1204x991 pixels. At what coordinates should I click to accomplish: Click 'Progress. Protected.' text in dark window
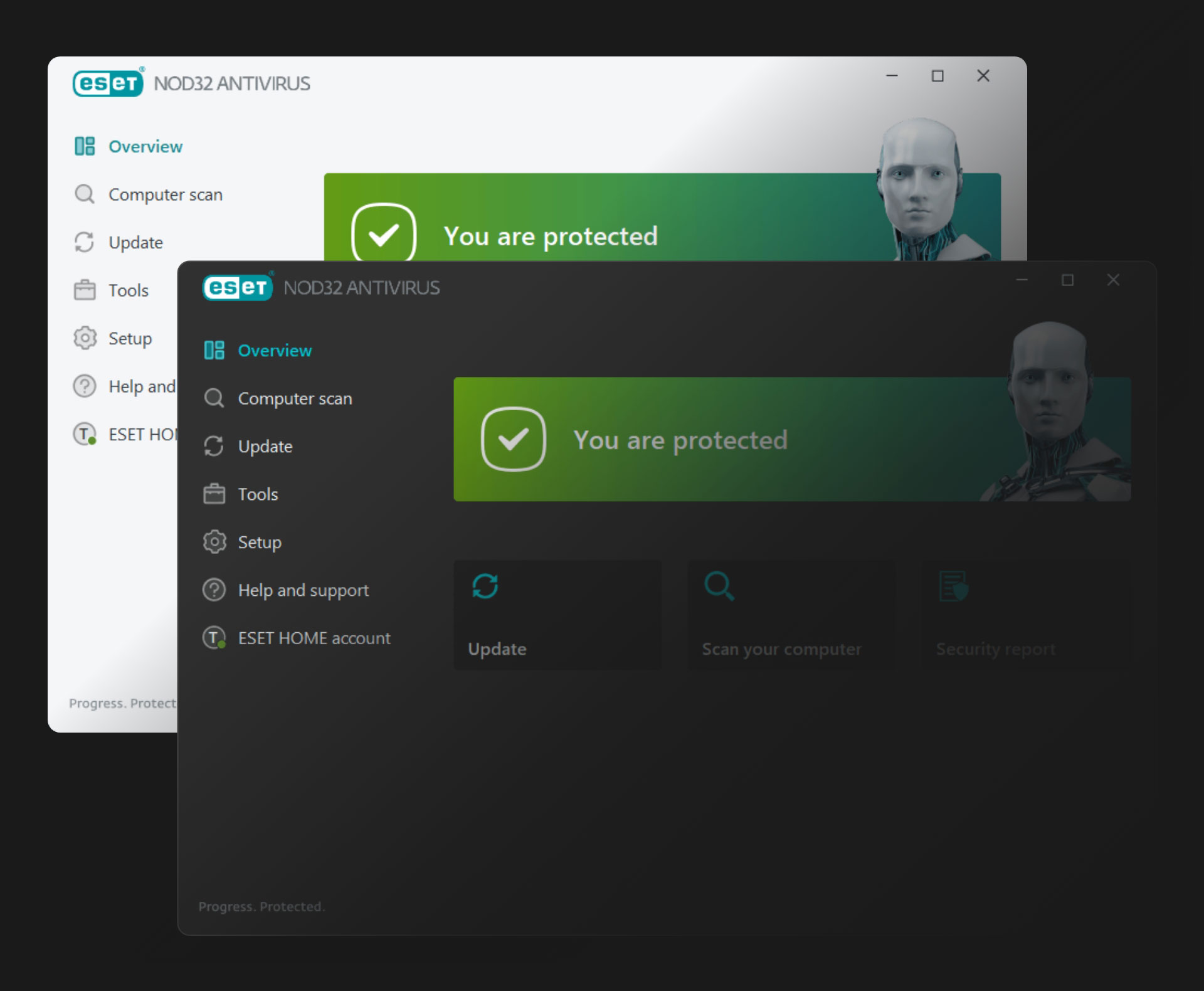261,907
